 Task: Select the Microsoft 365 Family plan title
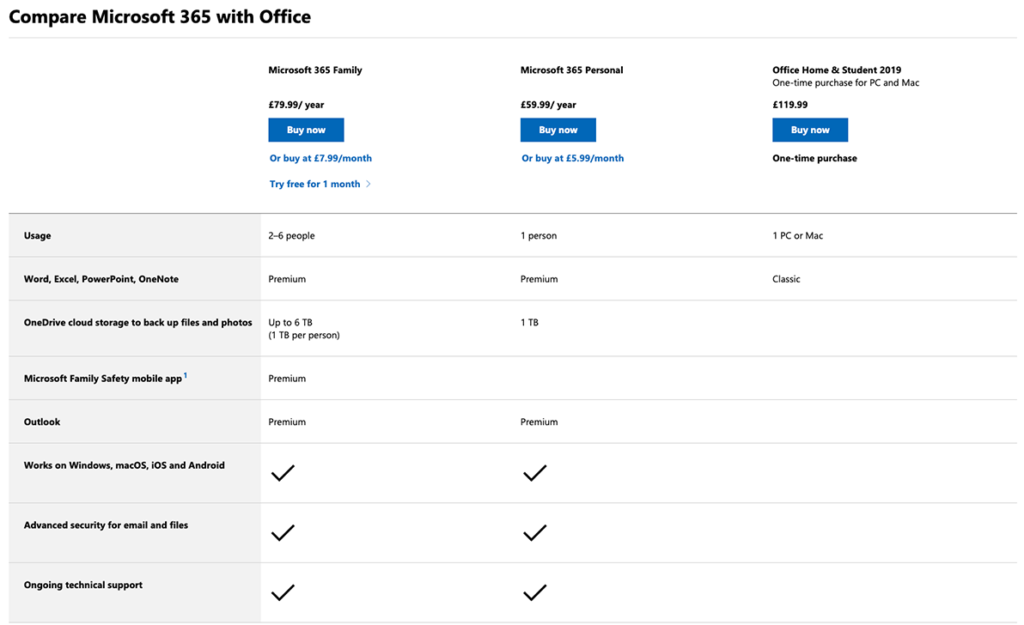click(x=315, y=71)
